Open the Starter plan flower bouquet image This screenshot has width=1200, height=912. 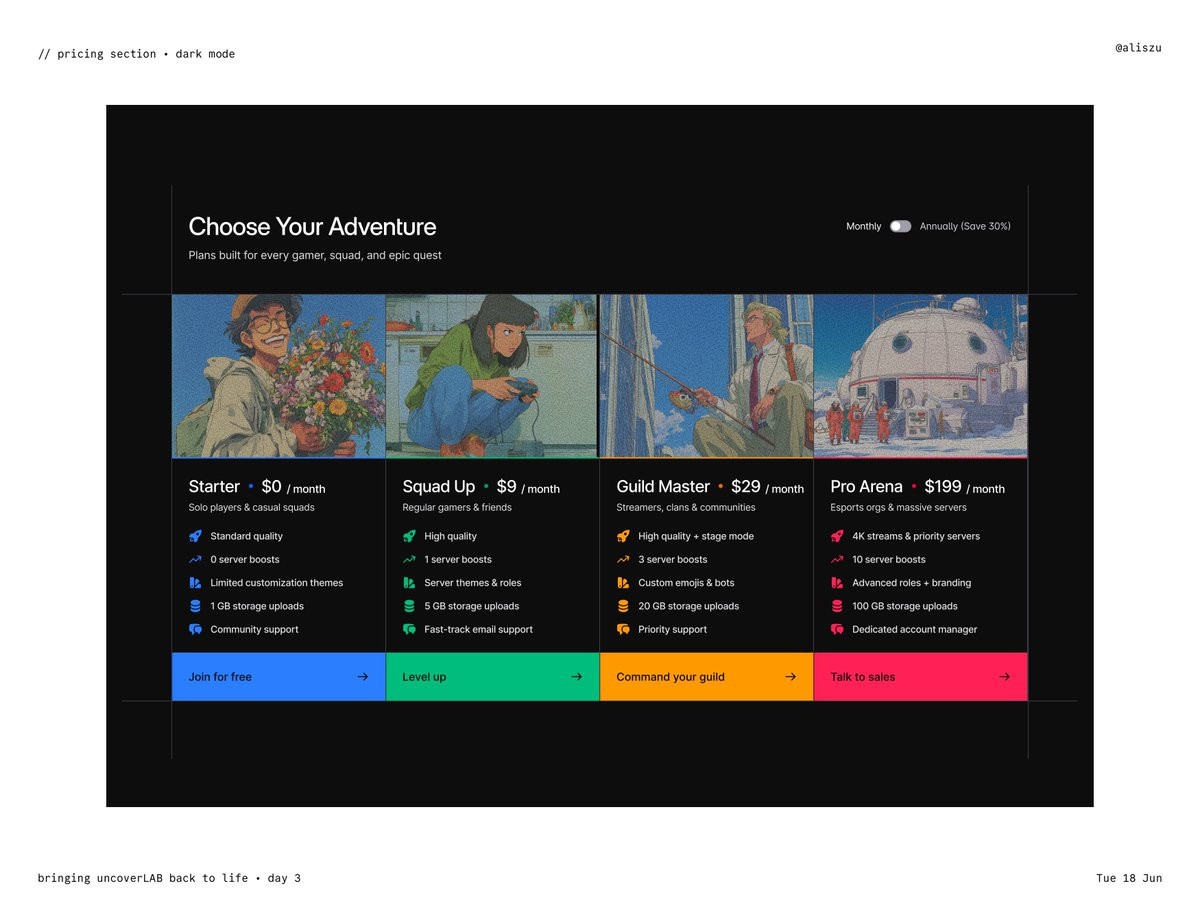(279, 376)
